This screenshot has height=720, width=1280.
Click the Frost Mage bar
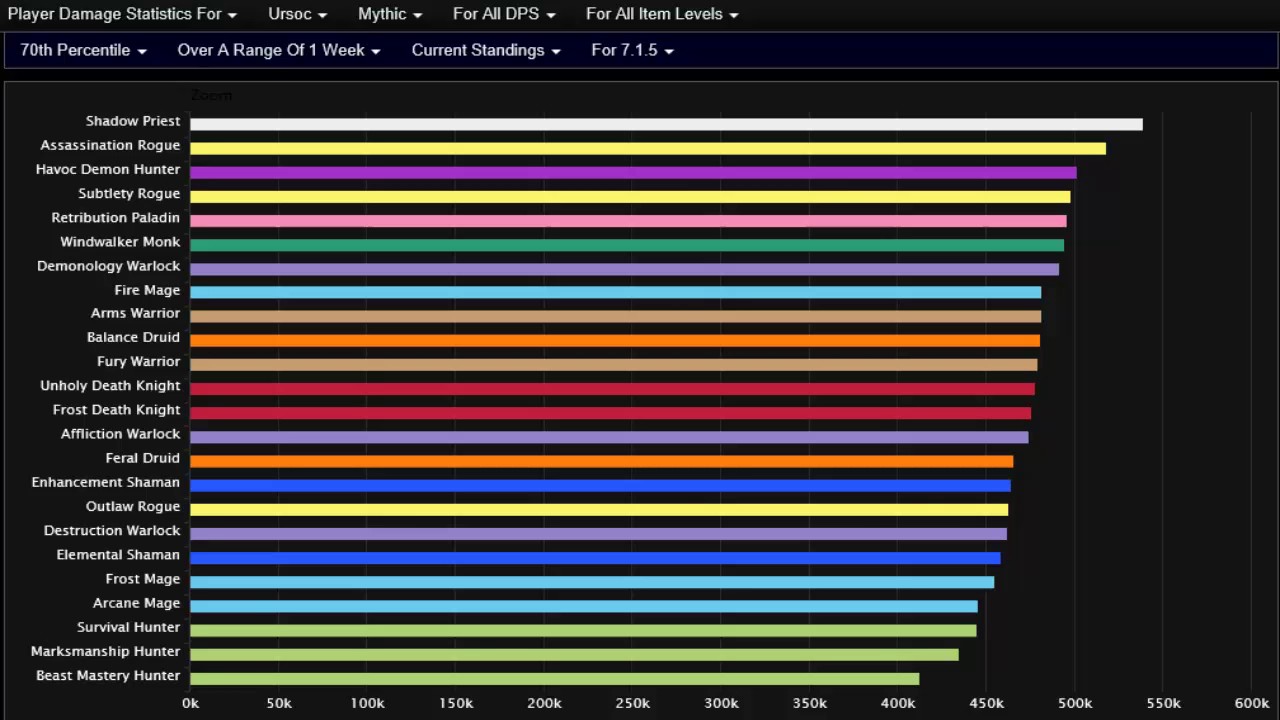(592, 582)
